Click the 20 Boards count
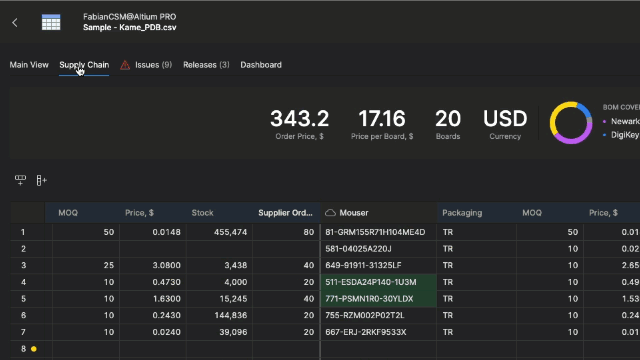Screen dimensions: 640x360 click(x=448, y=119)
